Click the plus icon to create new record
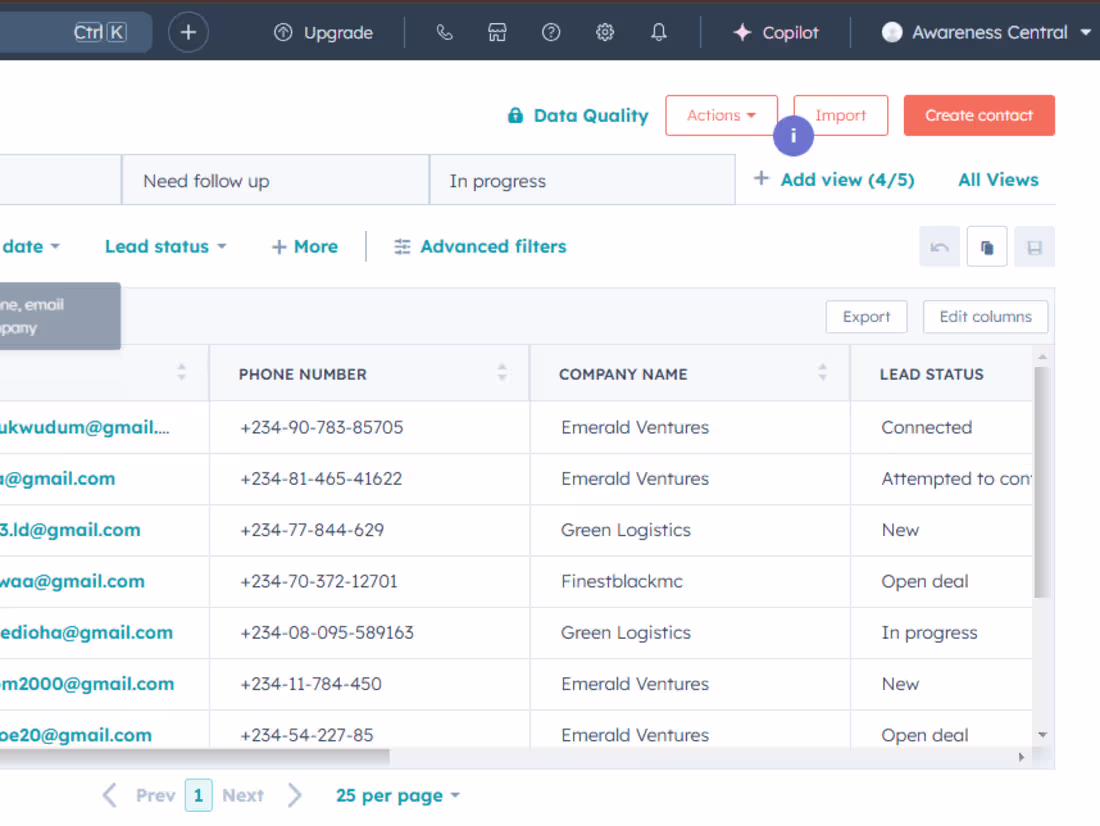The width and height of the screenshot is (1100, 826). click(188, 32)
